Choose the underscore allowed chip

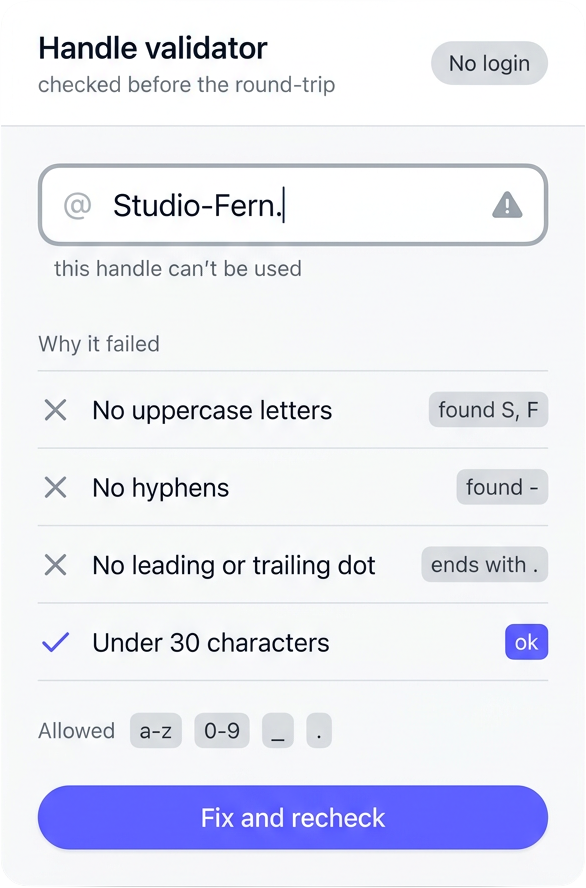277,731
